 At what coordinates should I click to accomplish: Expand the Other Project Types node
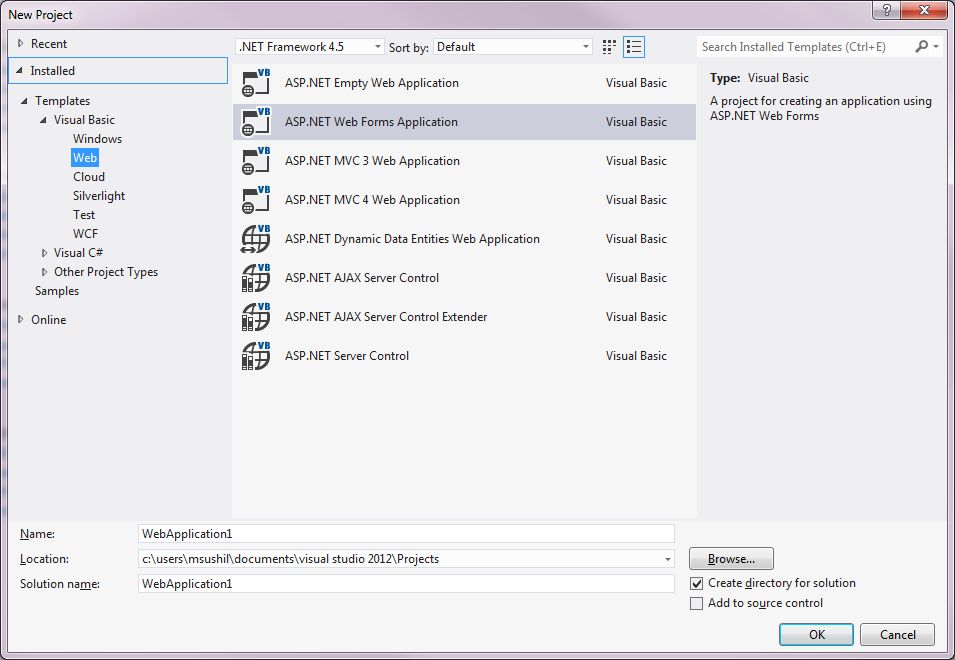tap(44, 271)
